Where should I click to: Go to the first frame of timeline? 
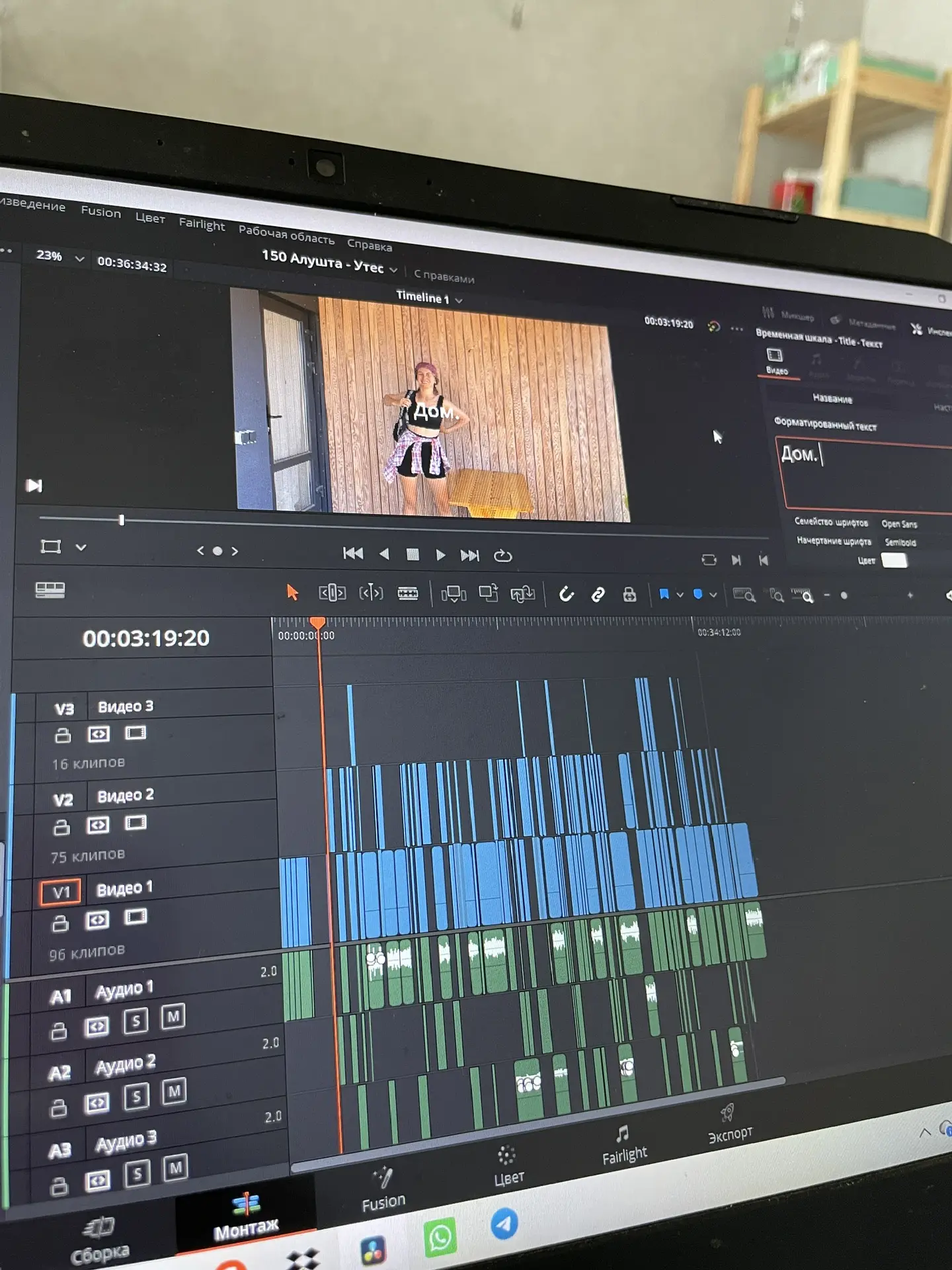[353, 553]
